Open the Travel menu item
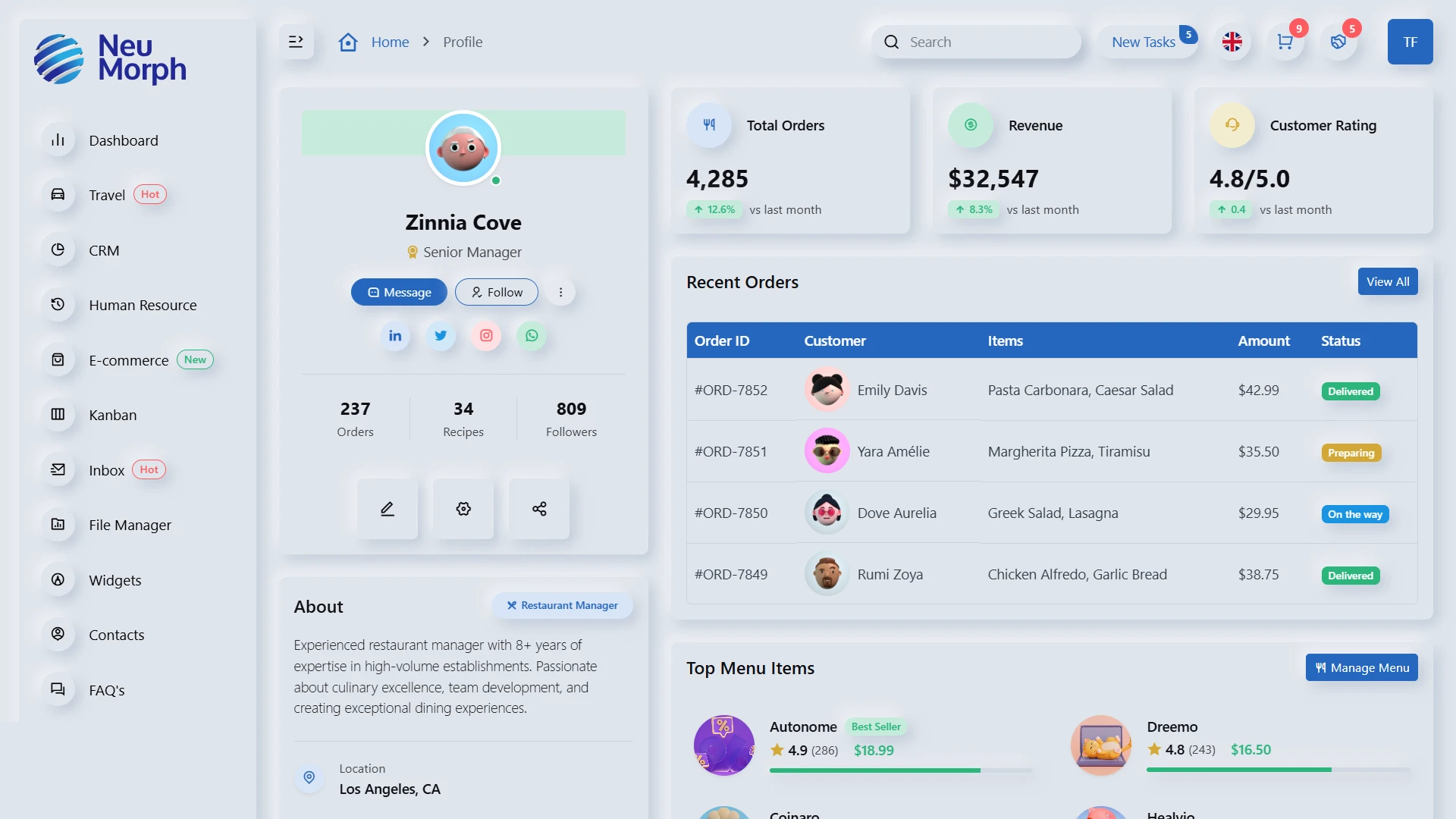This screenshot has height=819, width=1456. pos(107,196)
